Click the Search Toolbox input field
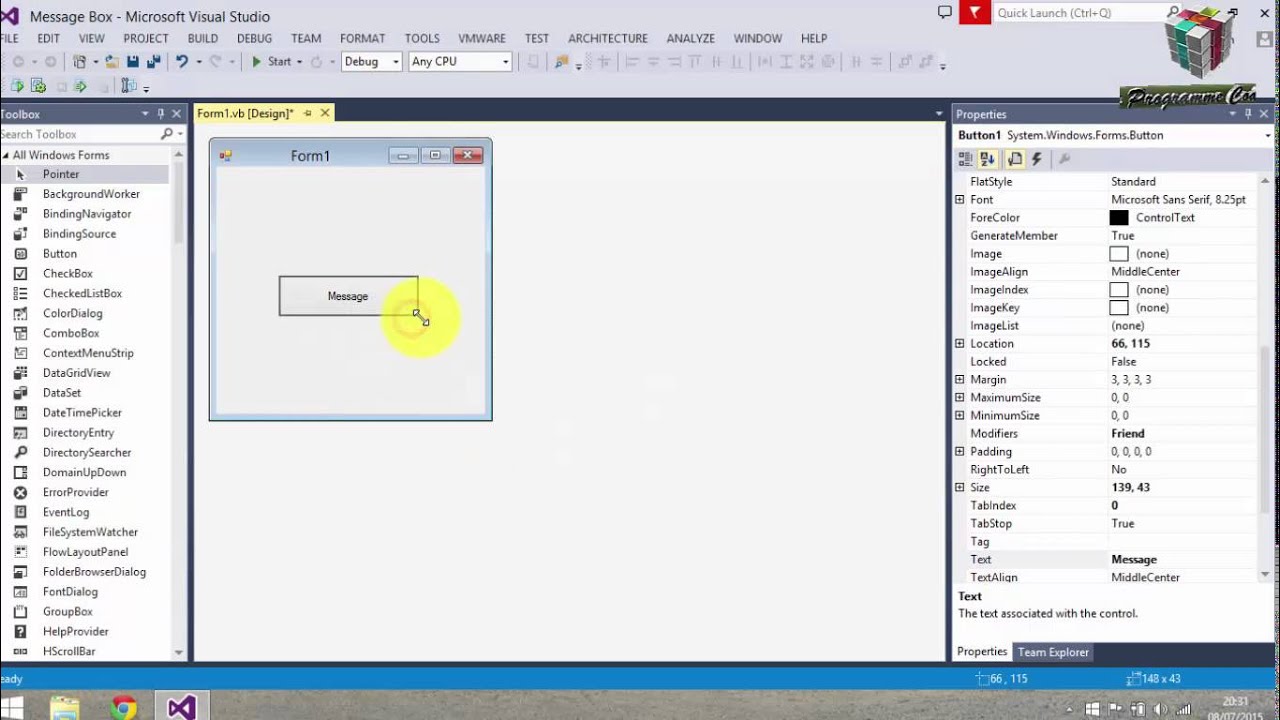The image size is (1280, 720). point(80,134)
